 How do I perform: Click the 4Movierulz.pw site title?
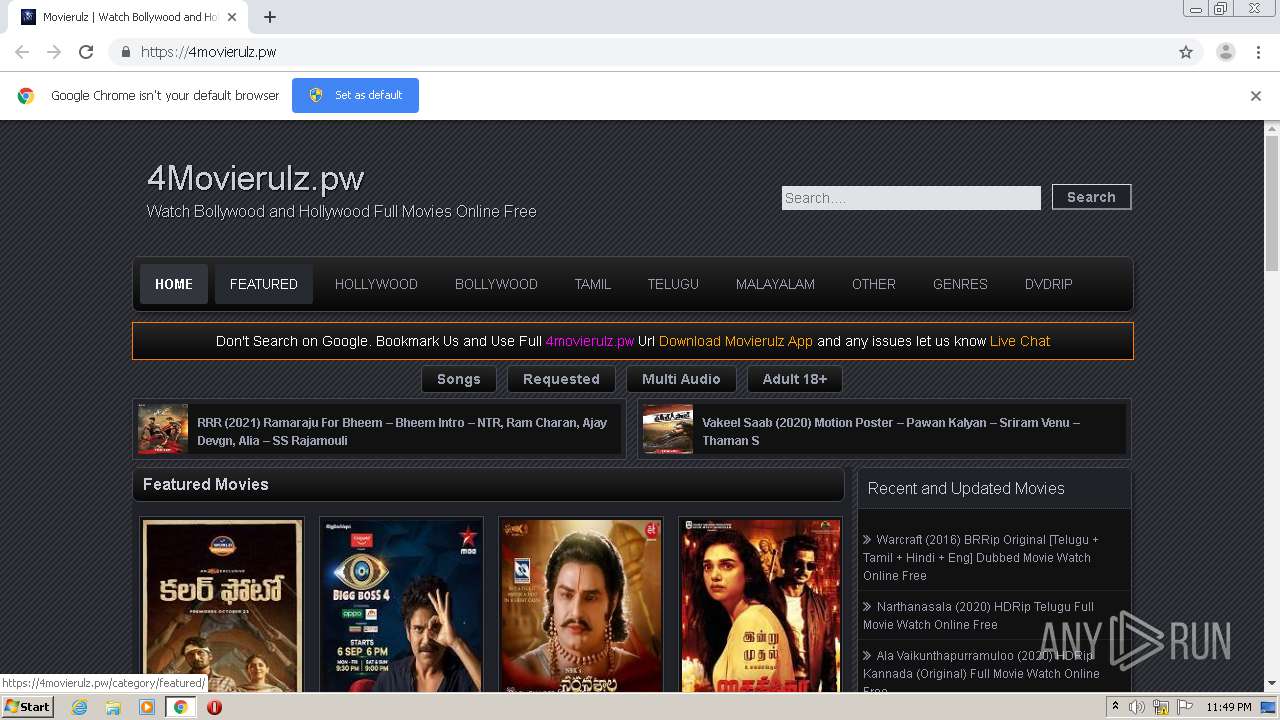pos(256,178)
